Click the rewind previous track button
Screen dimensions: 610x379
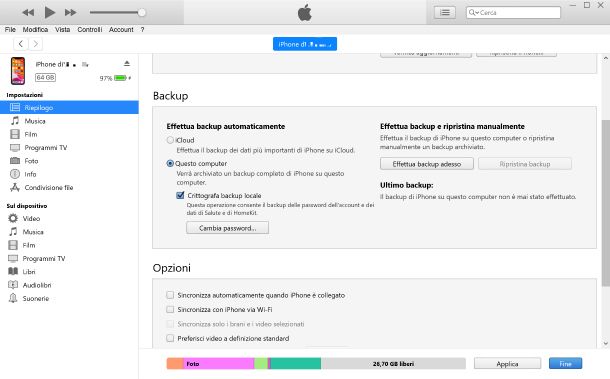pos(28,12)
